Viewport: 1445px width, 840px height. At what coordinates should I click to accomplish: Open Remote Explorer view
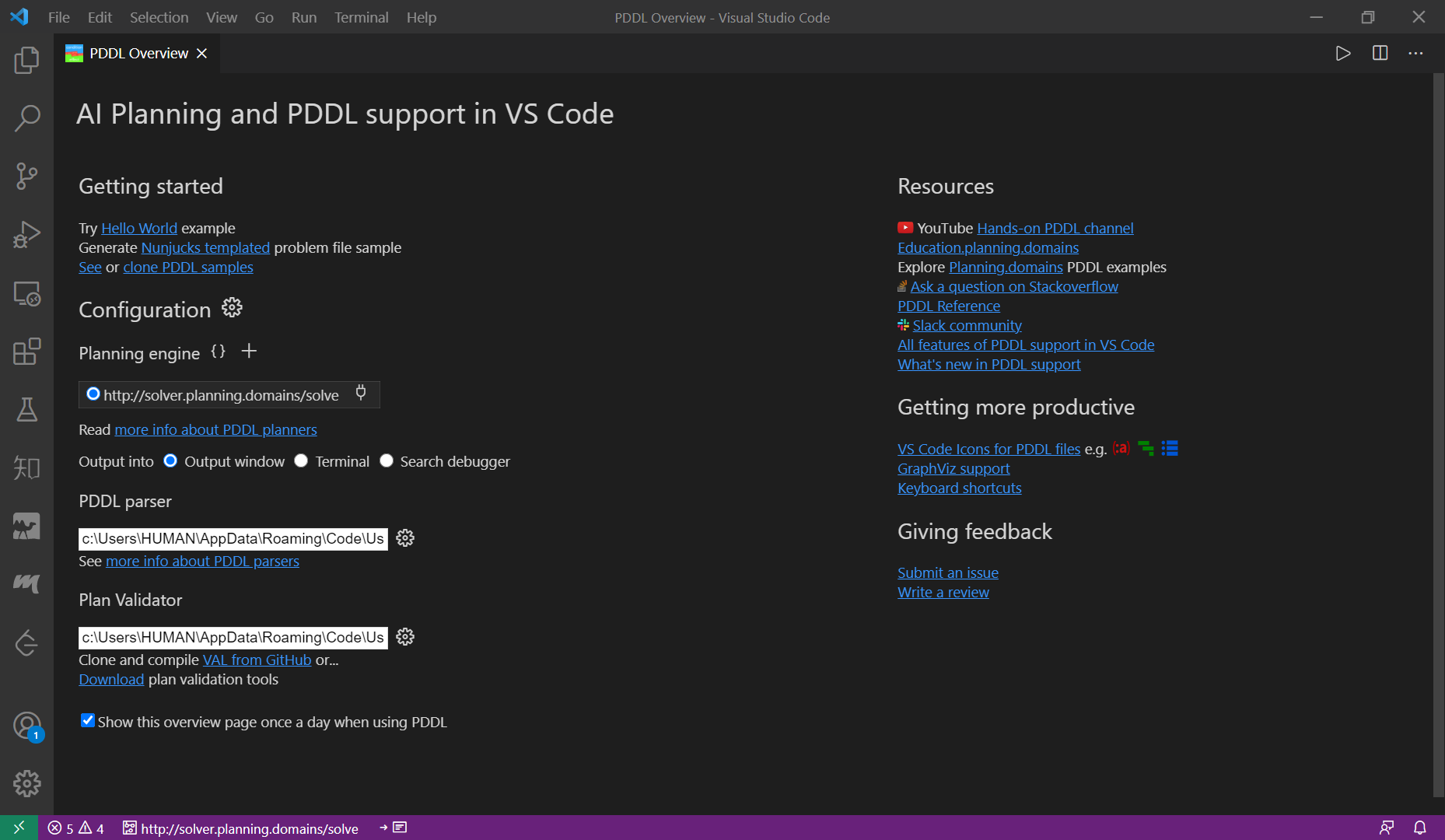tap(26, 293)
